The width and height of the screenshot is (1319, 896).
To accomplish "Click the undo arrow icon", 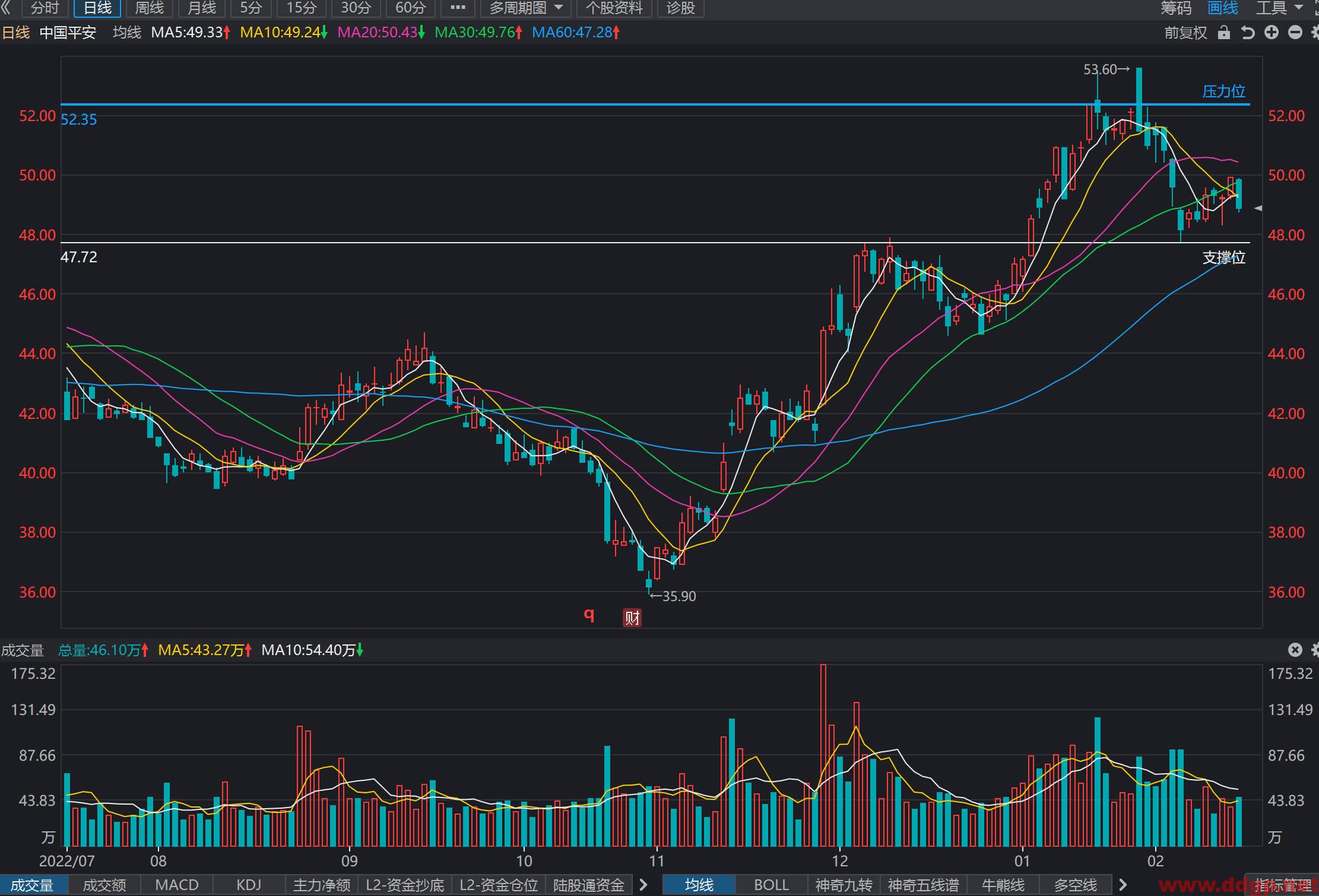I will tap(1248, 33).
